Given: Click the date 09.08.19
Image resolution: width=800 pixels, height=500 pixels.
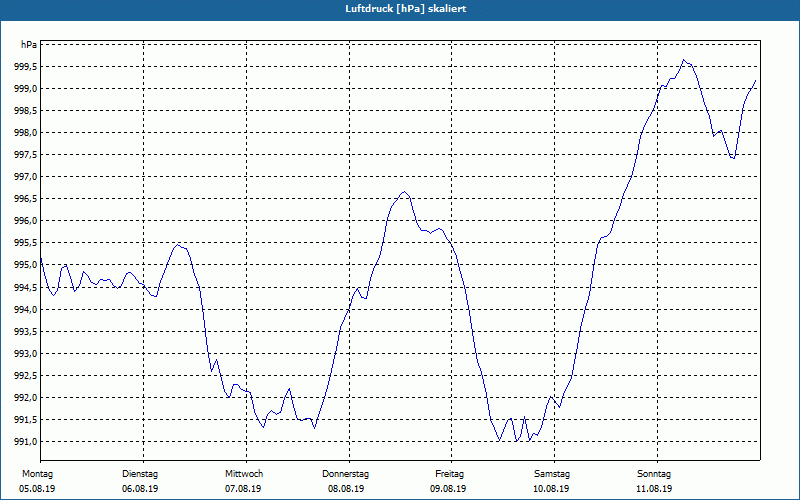Looking at the screenshot, I should [x=448, y=489].
